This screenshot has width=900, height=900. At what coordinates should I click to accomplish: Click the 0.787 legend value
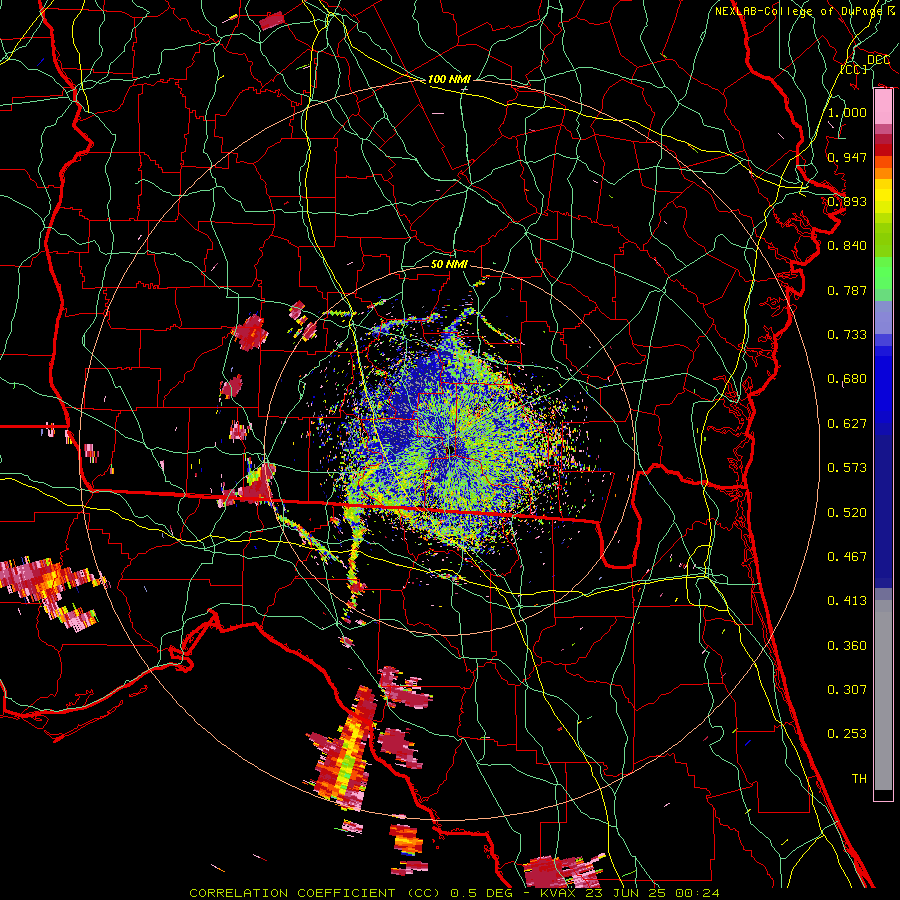point(847,290)
